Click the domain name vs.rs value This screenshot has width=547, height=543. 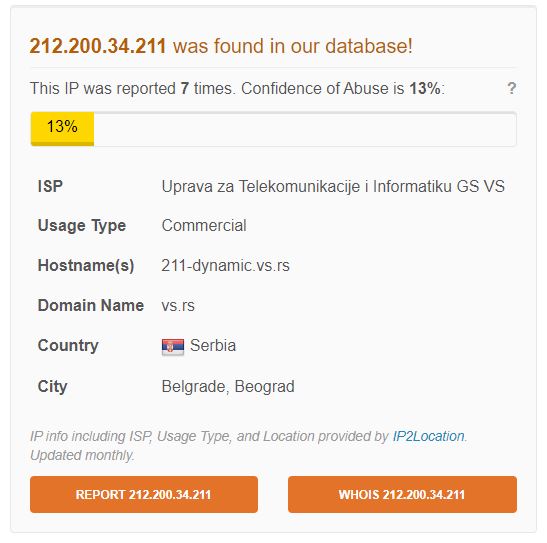(x=178, y=306)
